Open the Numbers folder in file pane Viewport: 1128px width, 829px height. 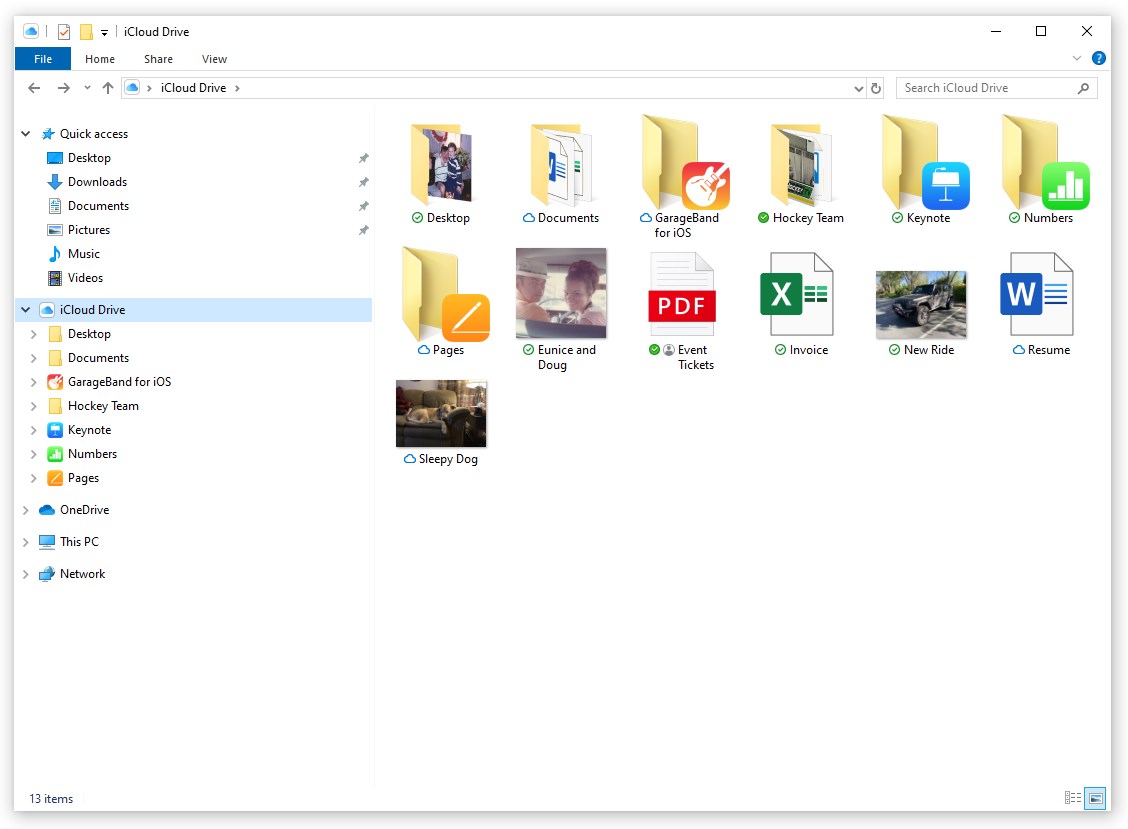coord(1045,163)
